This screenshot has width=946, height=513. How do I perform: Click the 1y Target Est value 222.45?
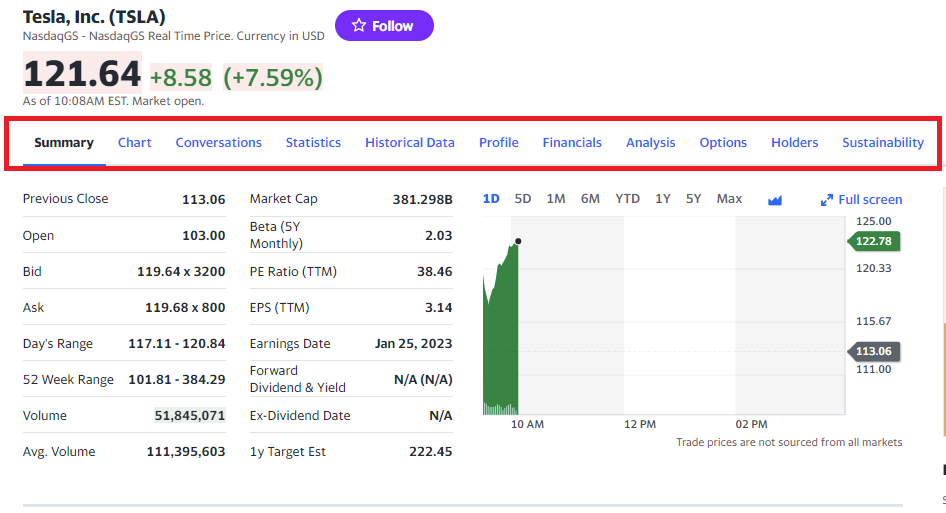pyautogui.click(x=431, y=451)
